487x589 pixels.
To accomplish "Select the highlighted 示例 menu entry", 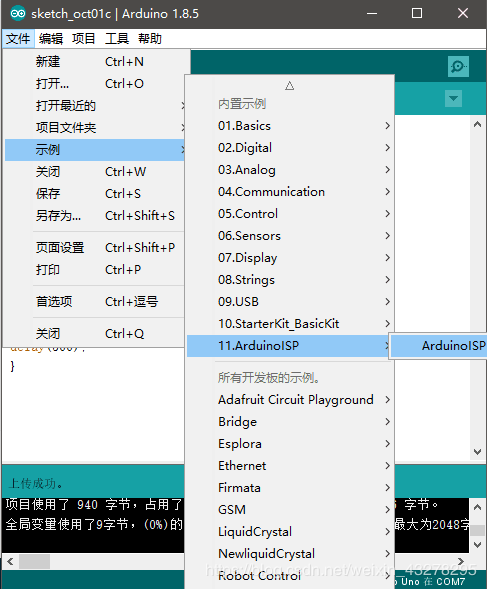I will 94,150.
